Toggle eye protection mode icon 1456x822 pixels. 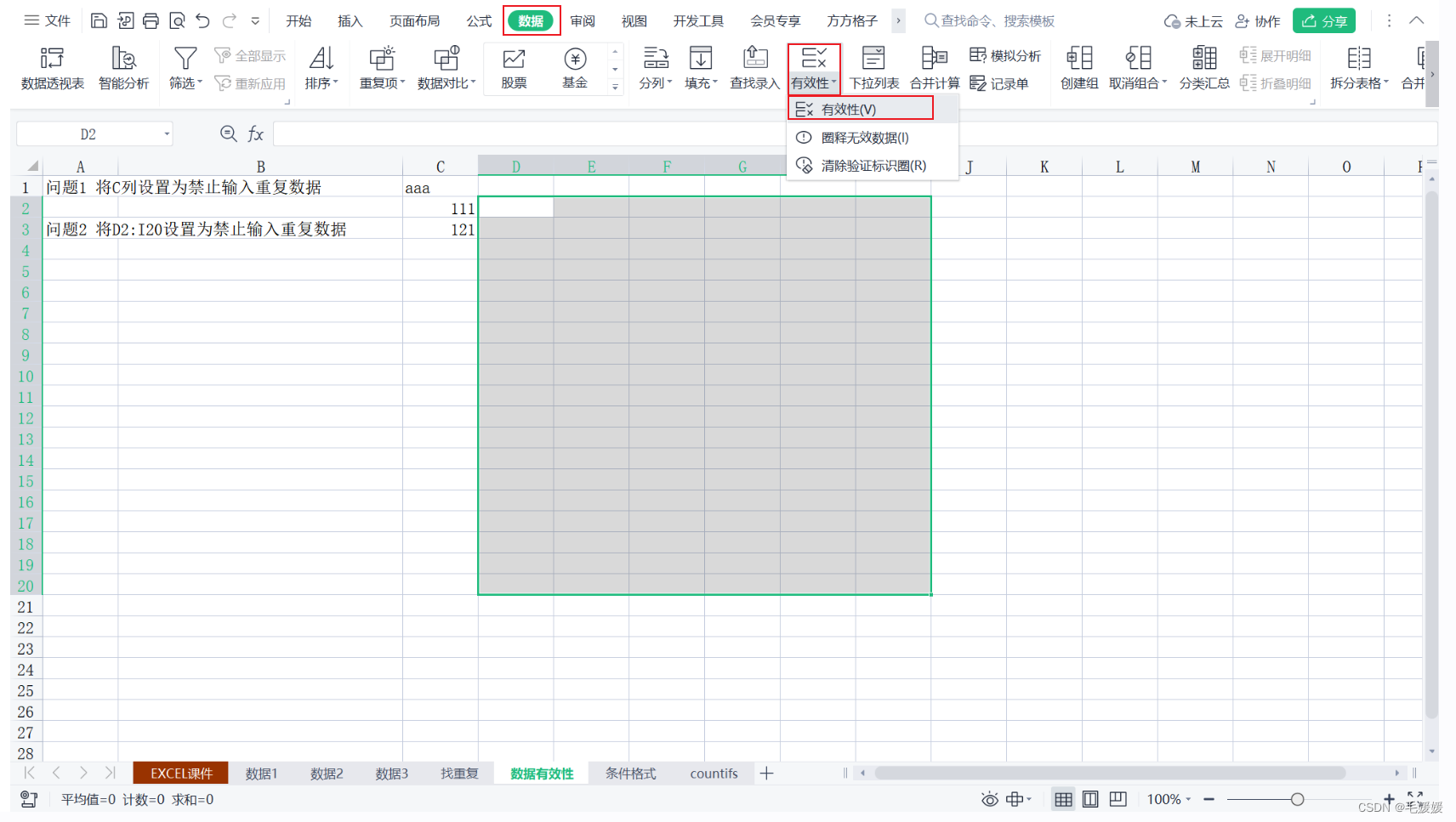pyautogui.click(x=989, y=799)
